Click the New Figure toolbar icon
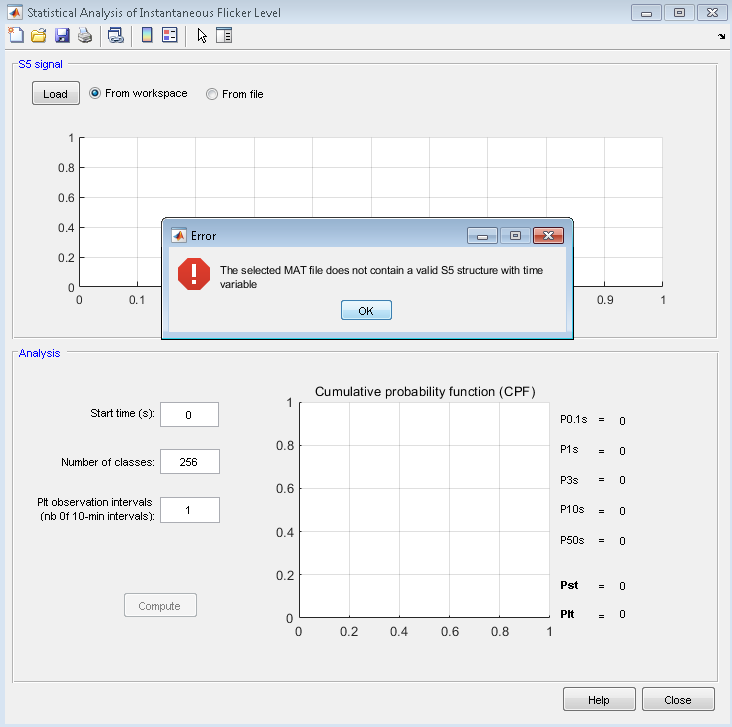 pyautogui.click(x=15, y=36)
